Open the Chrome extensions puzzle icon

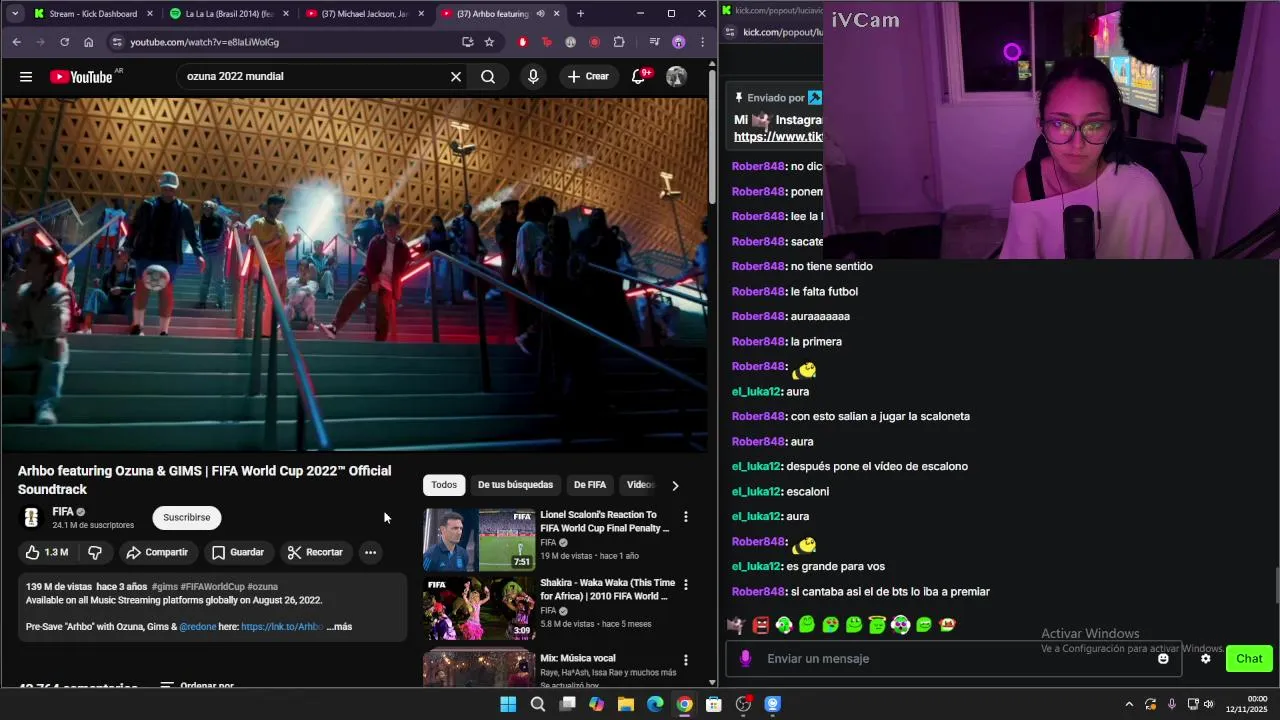[619, 42]
